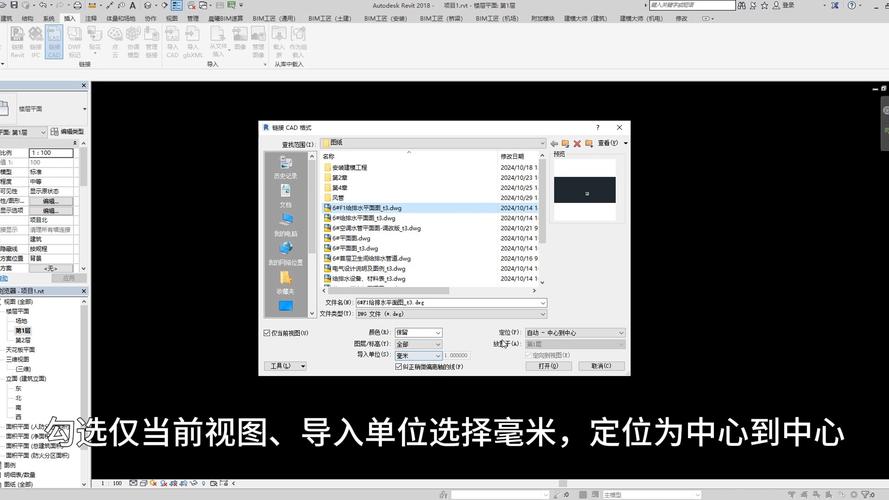The height and width of the screenshot is (500, 889).
Task: Switch to the Insert ribbon tab
Action: [70, 18]
